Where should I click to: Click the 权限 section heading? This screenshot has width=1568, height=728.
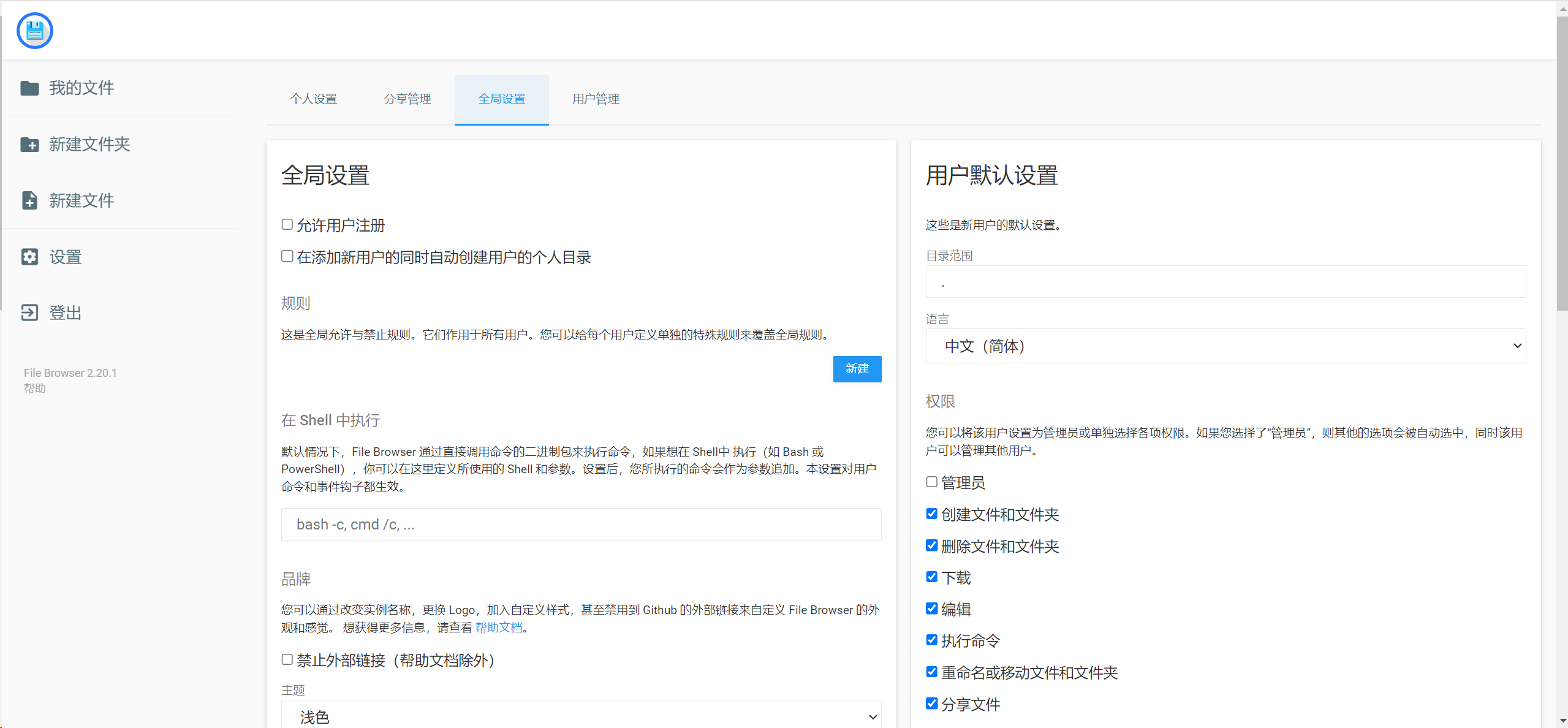point(941,401)
